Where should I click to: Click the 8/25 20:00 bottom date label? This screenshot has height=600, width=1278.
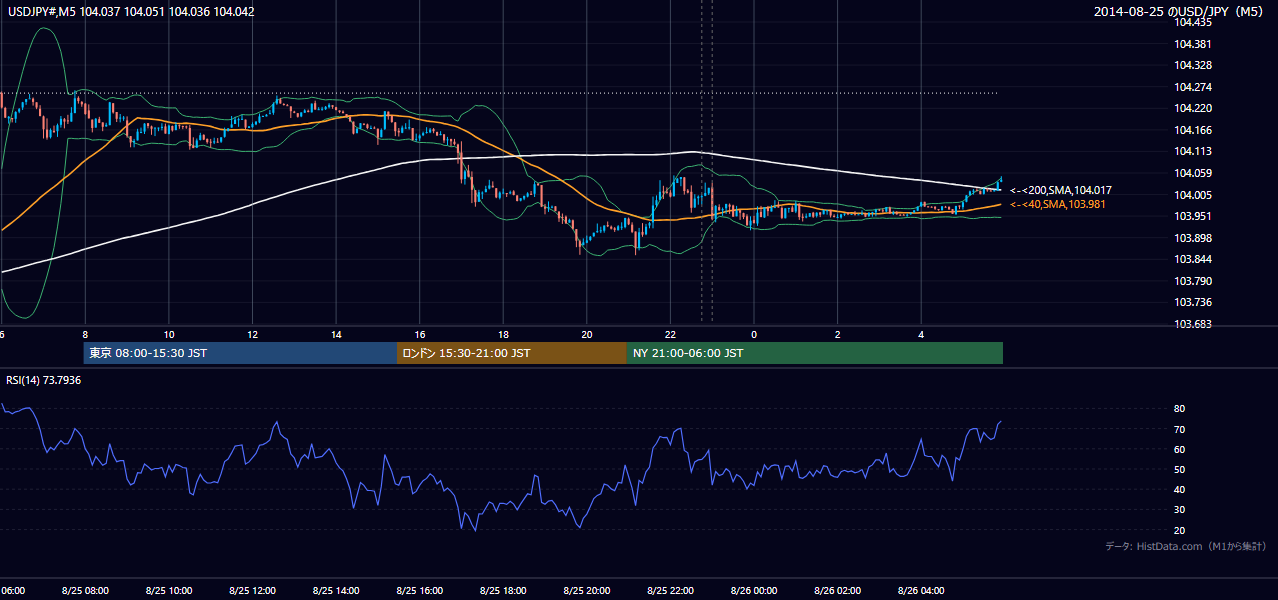pos(587,591)
